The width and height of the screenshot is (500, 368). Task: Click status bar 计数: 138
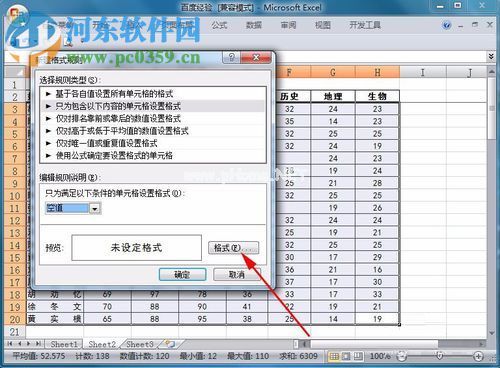click(x=92, y=356)
